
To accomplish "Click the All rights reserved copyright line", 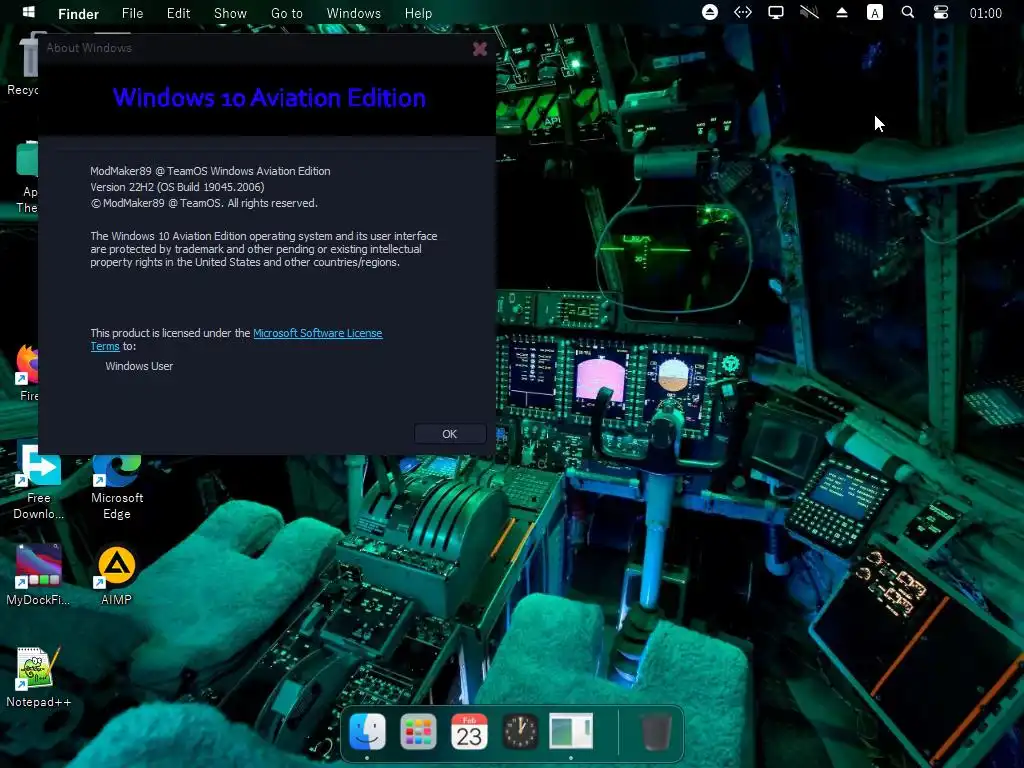I will coord(204,203).
